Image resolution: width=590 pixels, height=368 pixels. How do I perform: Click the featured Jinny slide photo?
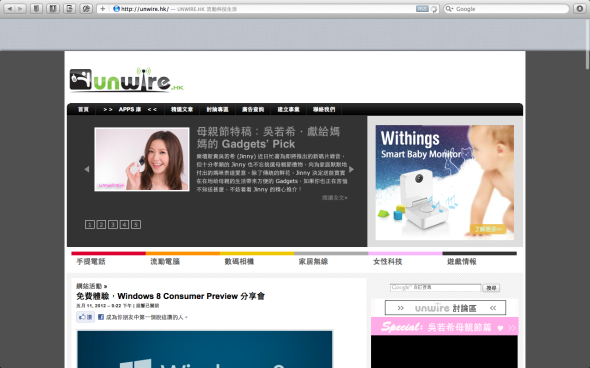pos(142,159)
